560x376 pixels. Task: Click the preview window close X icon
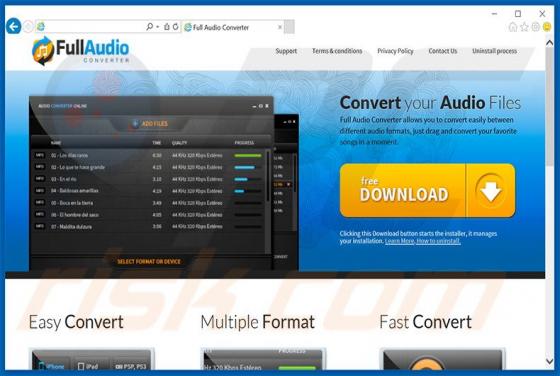click(267, 106)
